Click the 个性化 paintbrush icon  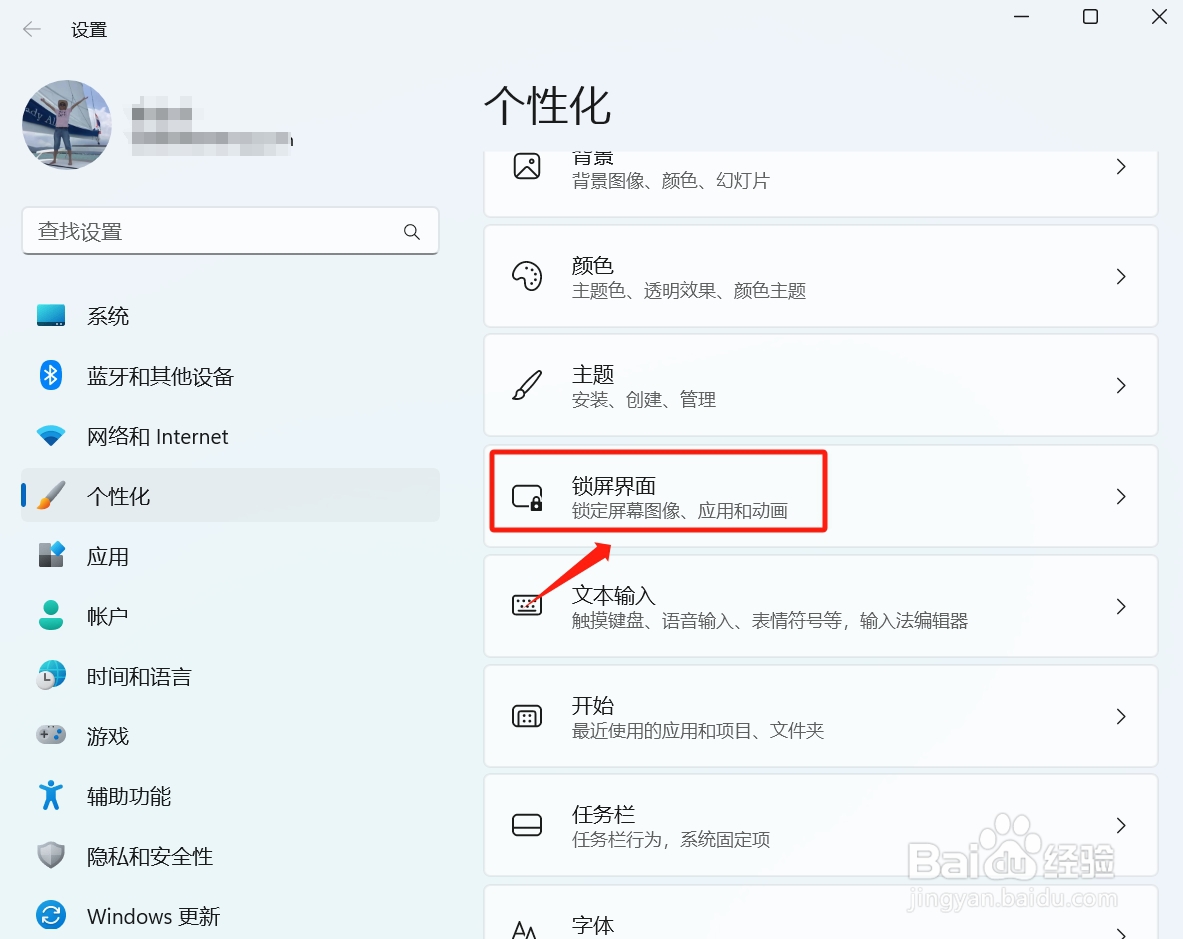click(51, 495)
